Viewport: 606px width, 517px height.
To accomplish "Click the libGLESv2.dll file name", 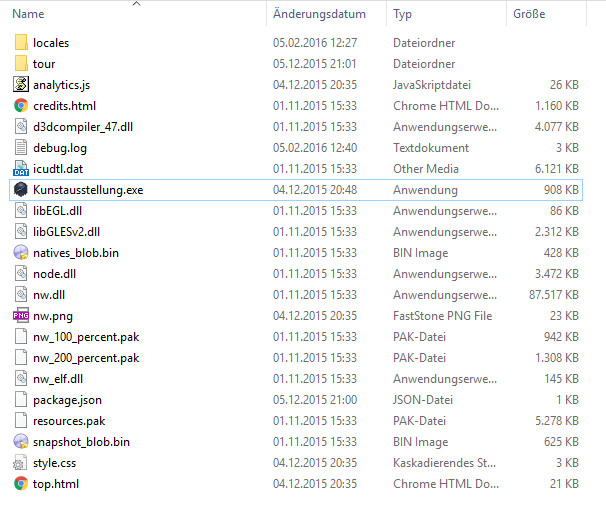I will (66, 232).
